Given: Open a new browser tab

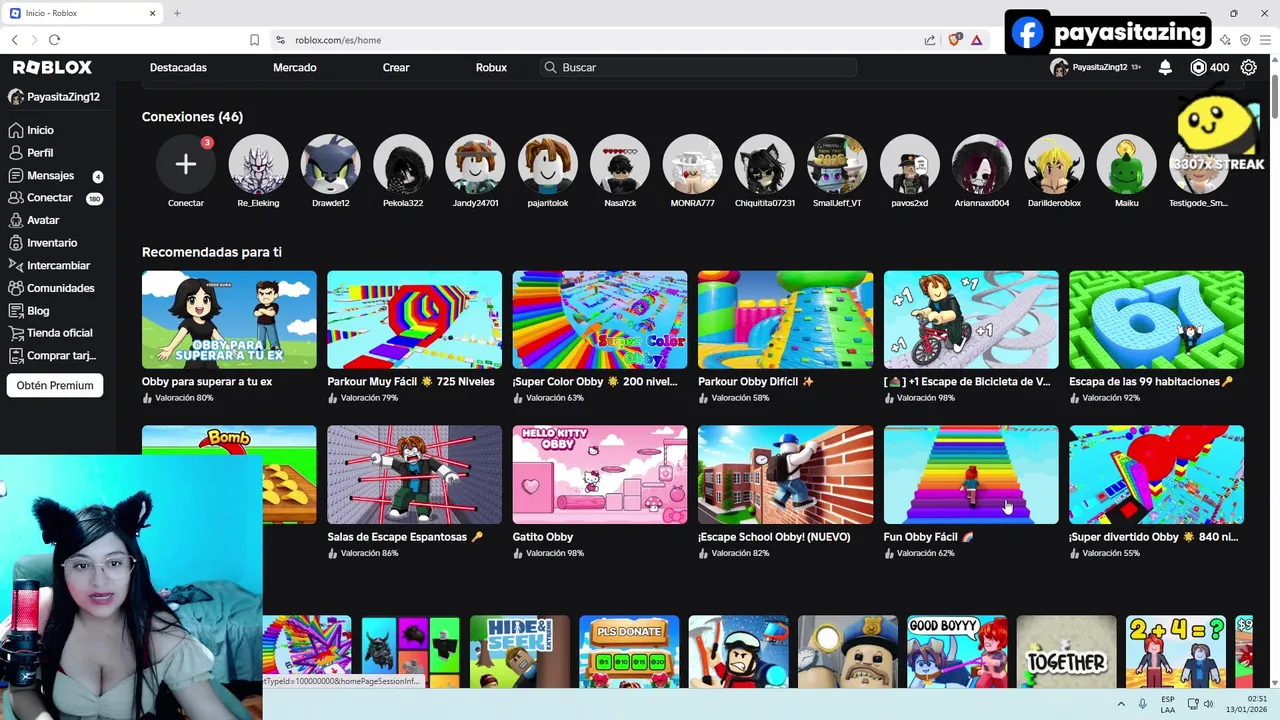Looking at the screenshot, I should pos(177,13).
